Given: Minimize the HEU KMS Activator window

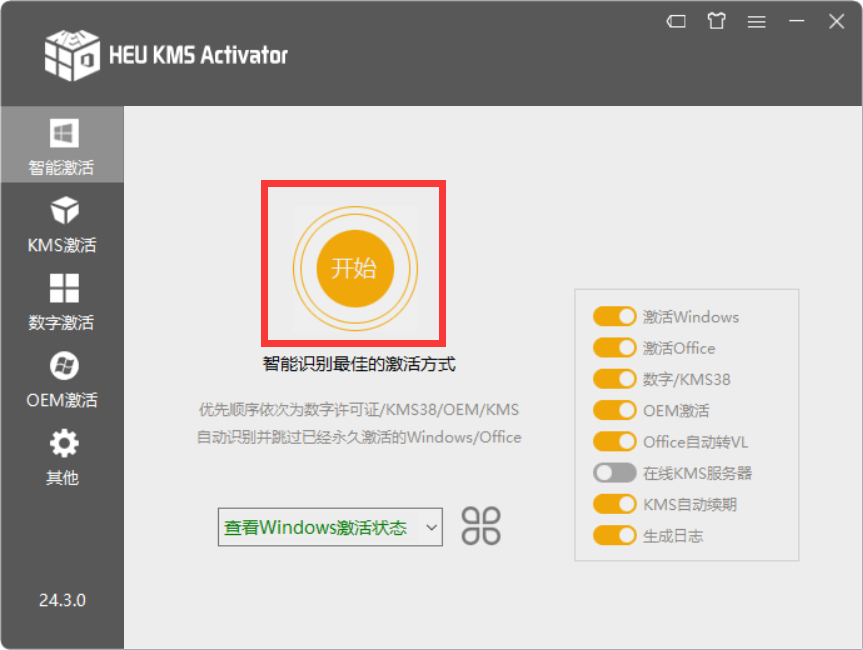Looking at the screenshot, I should [x=796, y=21].
